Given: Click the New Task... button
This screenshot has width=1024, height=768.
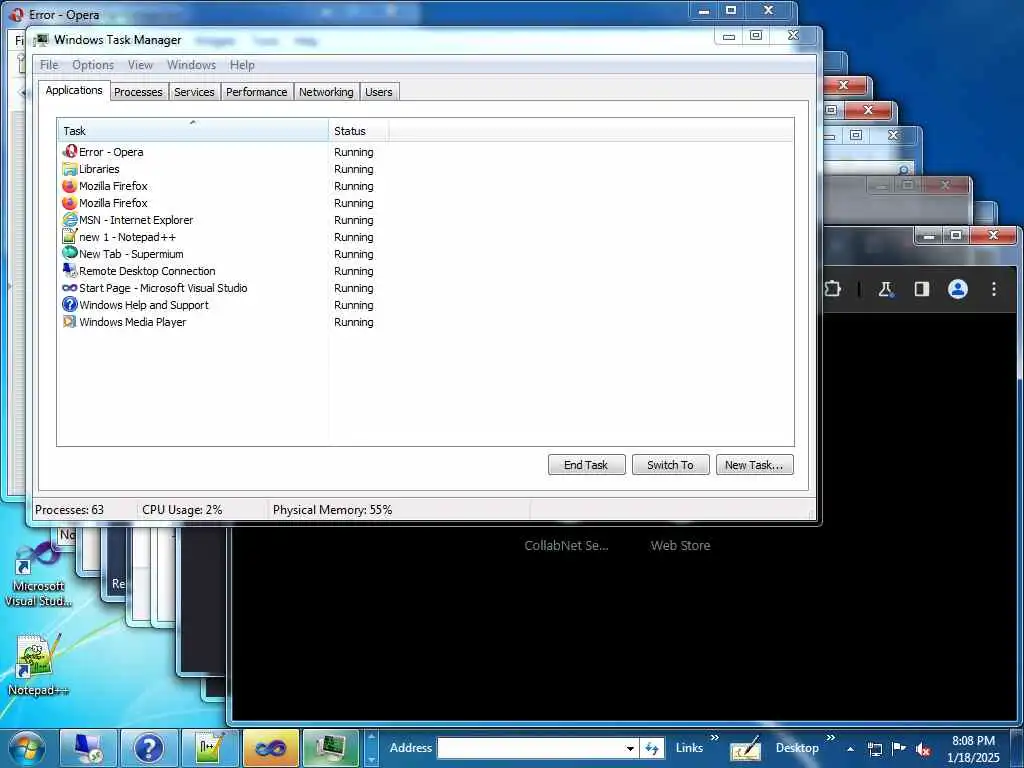Looking at the screenshot, I should click(x=754, y=465).
